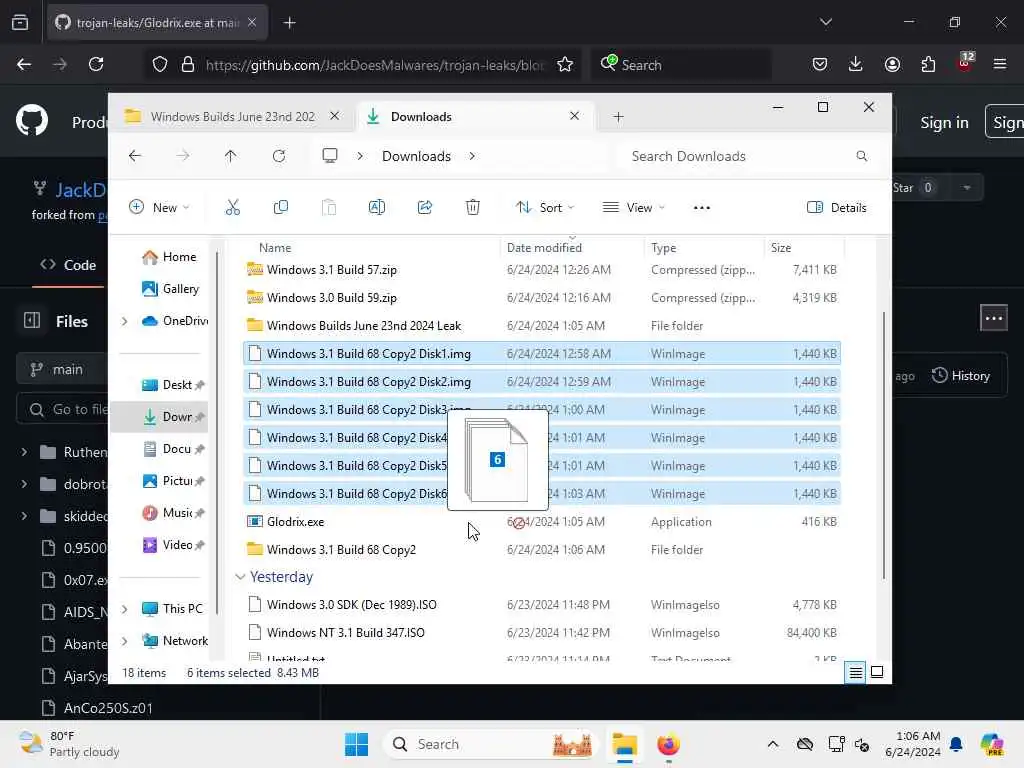Click the Delete trash can icon

(x=473, y=208)
